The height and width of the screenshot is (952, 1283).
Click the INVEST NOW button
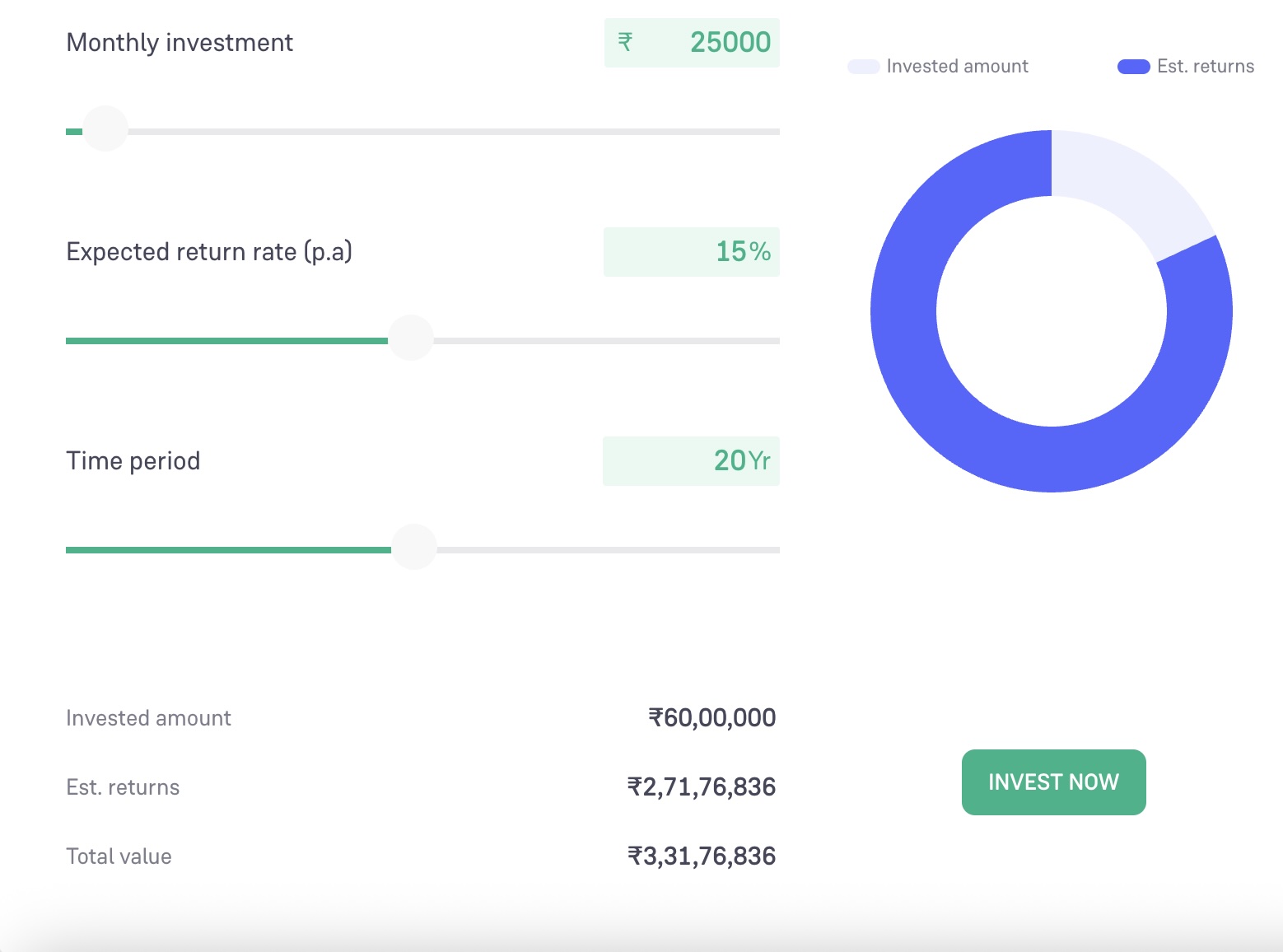(x=1053, y=782)
